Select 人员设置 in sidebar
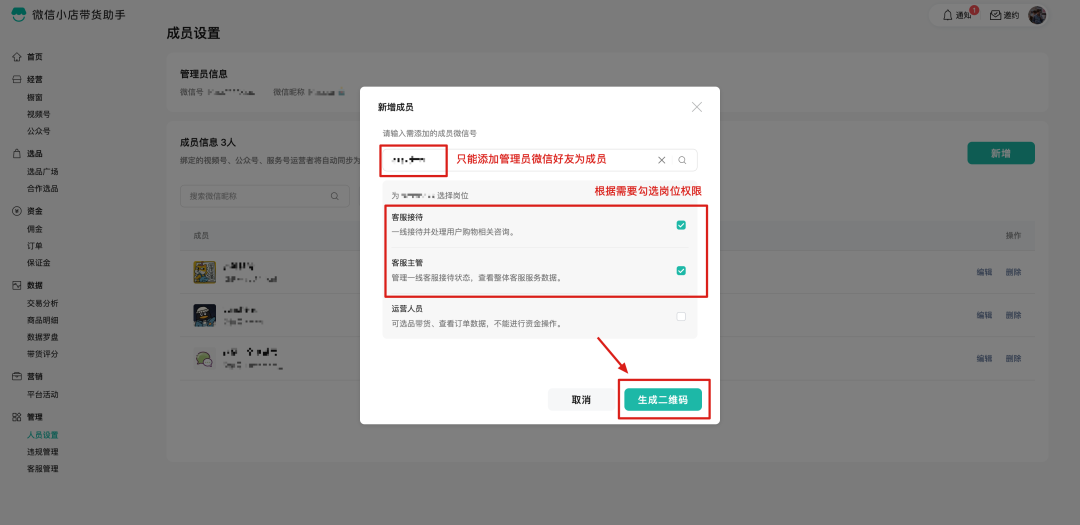1080x525 pixels. pyautogui.click(x=43, y=435)
